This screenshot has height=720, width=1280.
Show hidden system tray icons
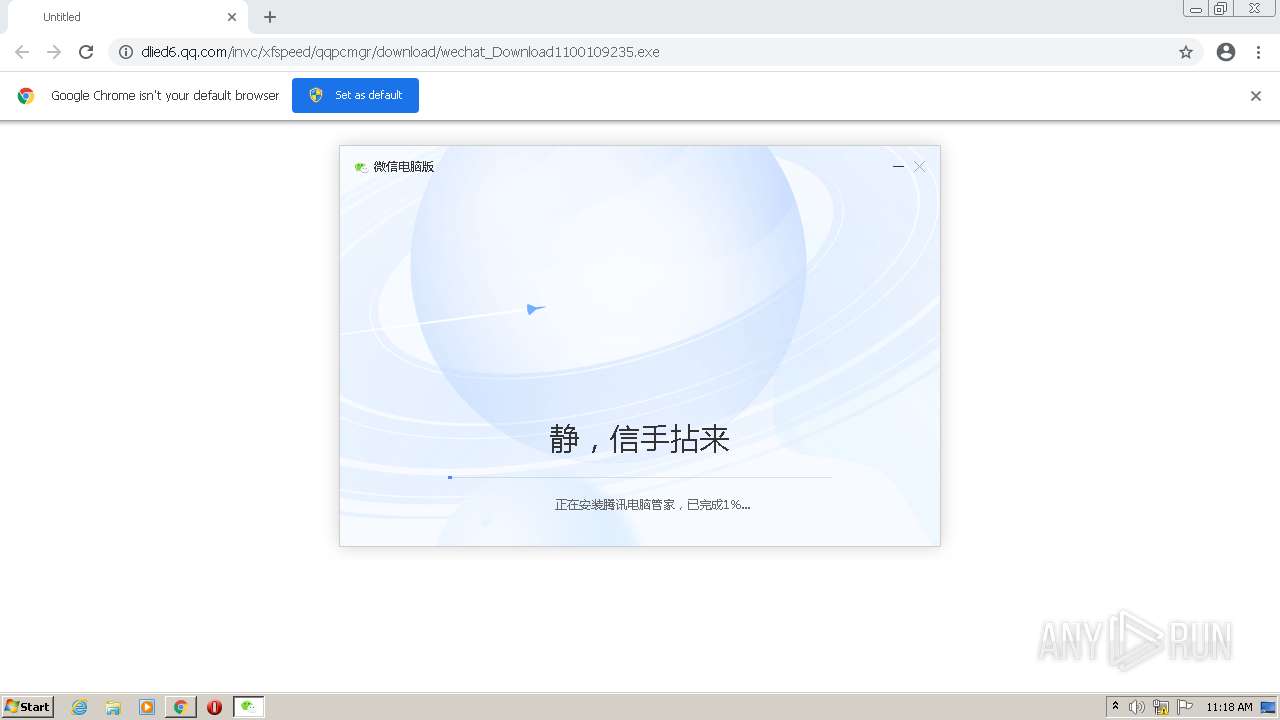click(1116, 707)
